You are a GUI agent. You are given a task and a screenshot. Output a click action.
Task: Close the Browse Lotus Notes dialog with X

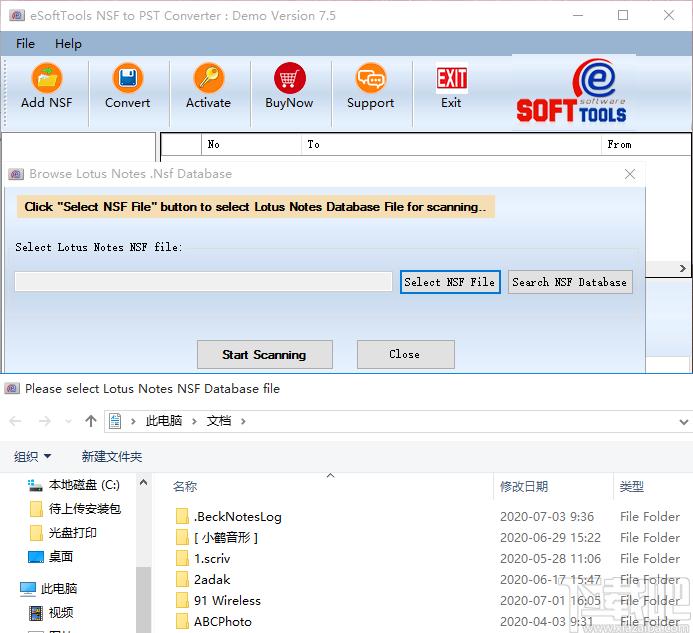tap(630, 174)
